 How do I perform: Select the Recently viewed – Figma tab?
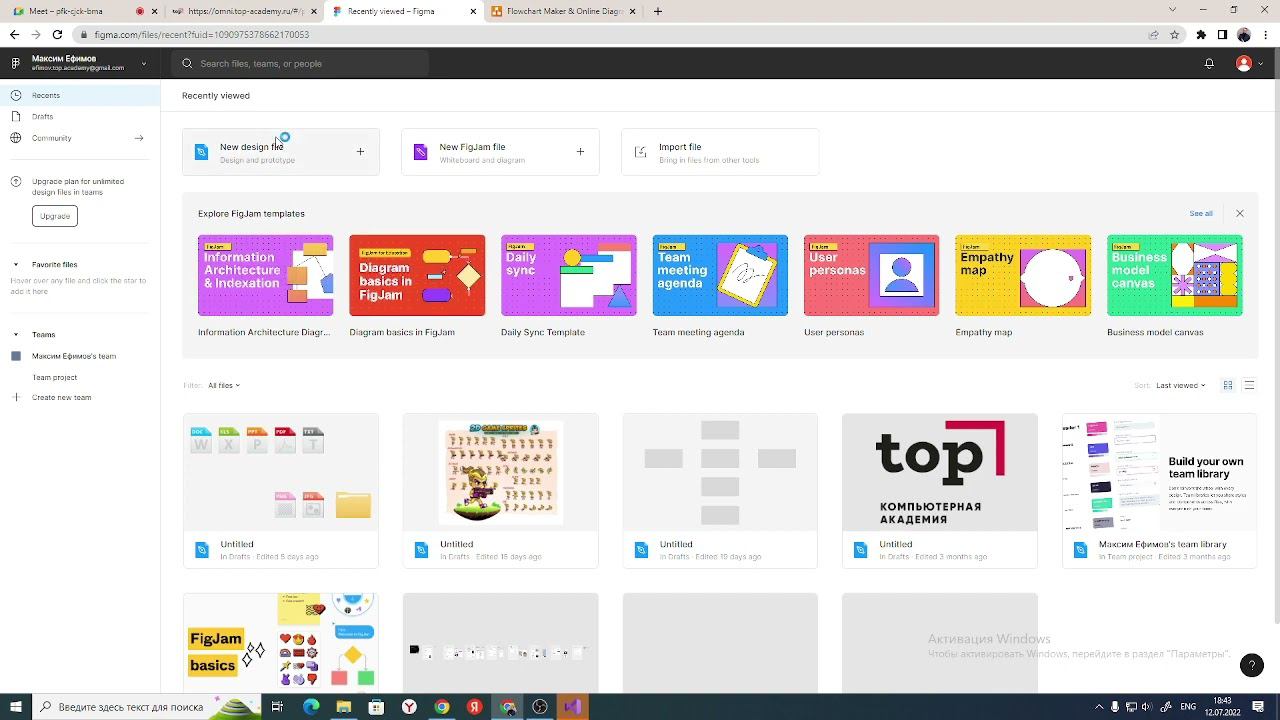[x=403, y=11]
